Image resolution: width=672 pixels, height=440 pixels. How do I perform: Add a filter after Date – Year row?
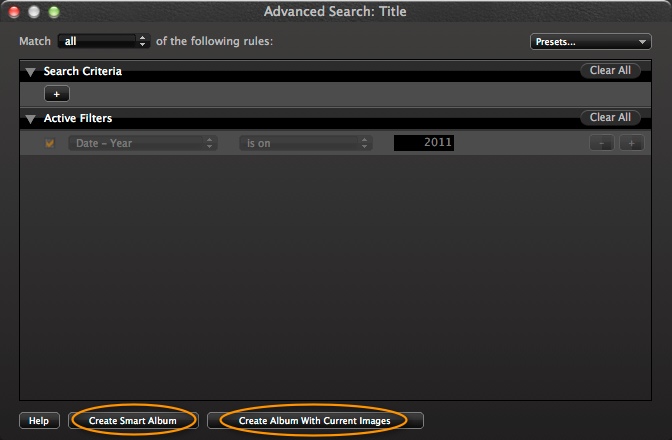(632, 143)
